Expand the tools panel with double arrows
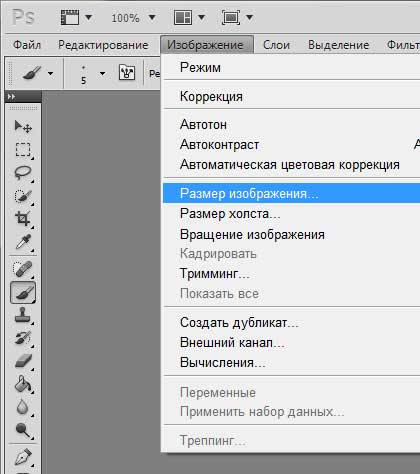The height and width of the screenshot is (474, 420). 12,97
